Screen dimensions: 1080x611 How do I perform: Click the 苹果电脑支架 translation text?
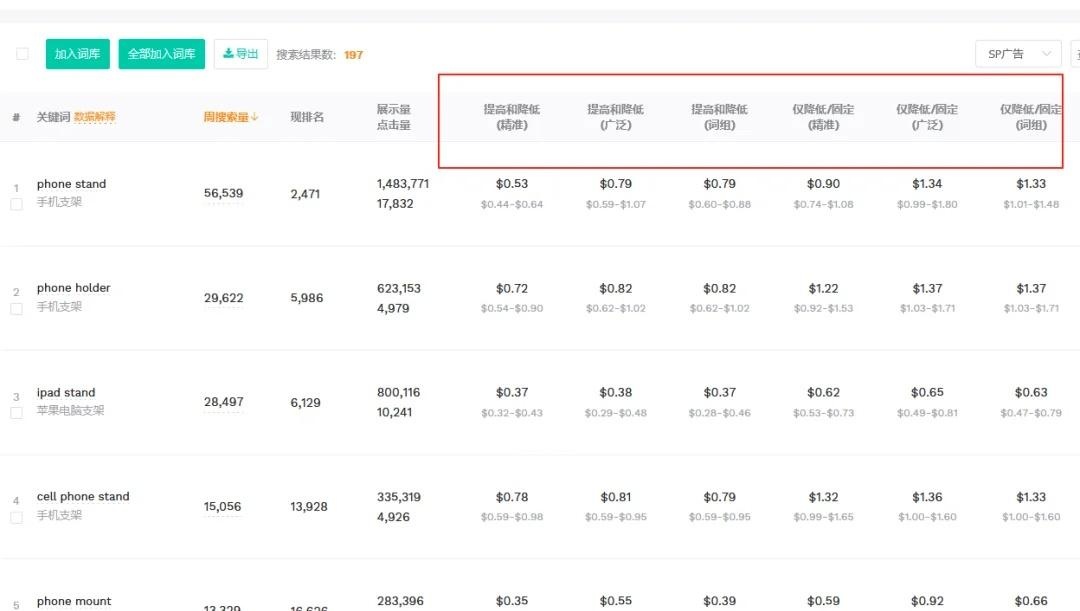70,411
